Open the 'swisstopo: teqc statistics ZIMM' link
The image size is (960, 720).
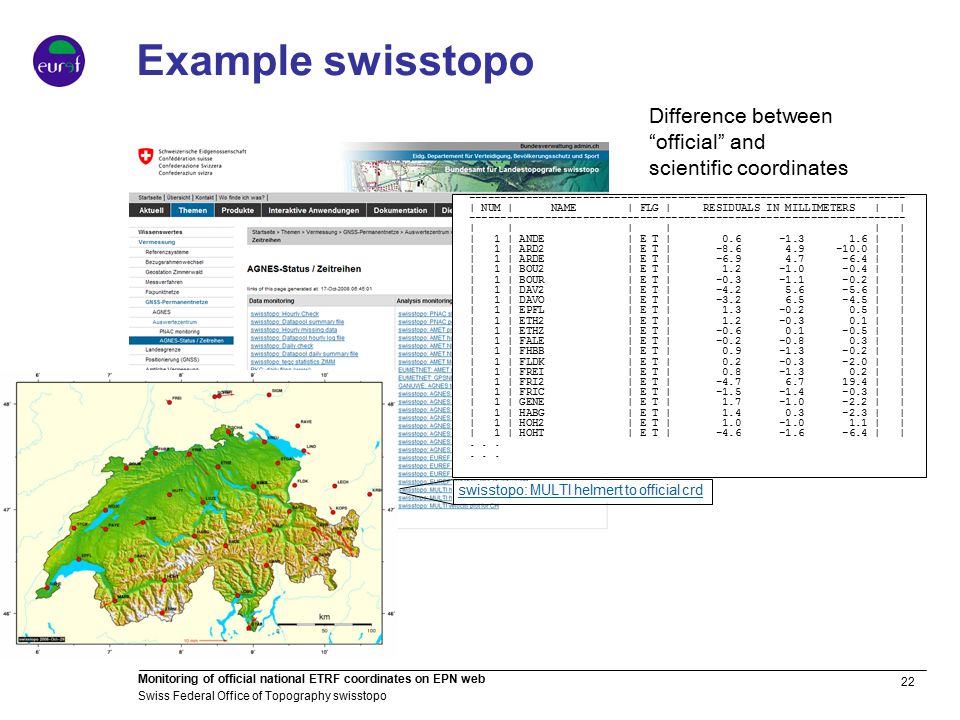point(293,361)
